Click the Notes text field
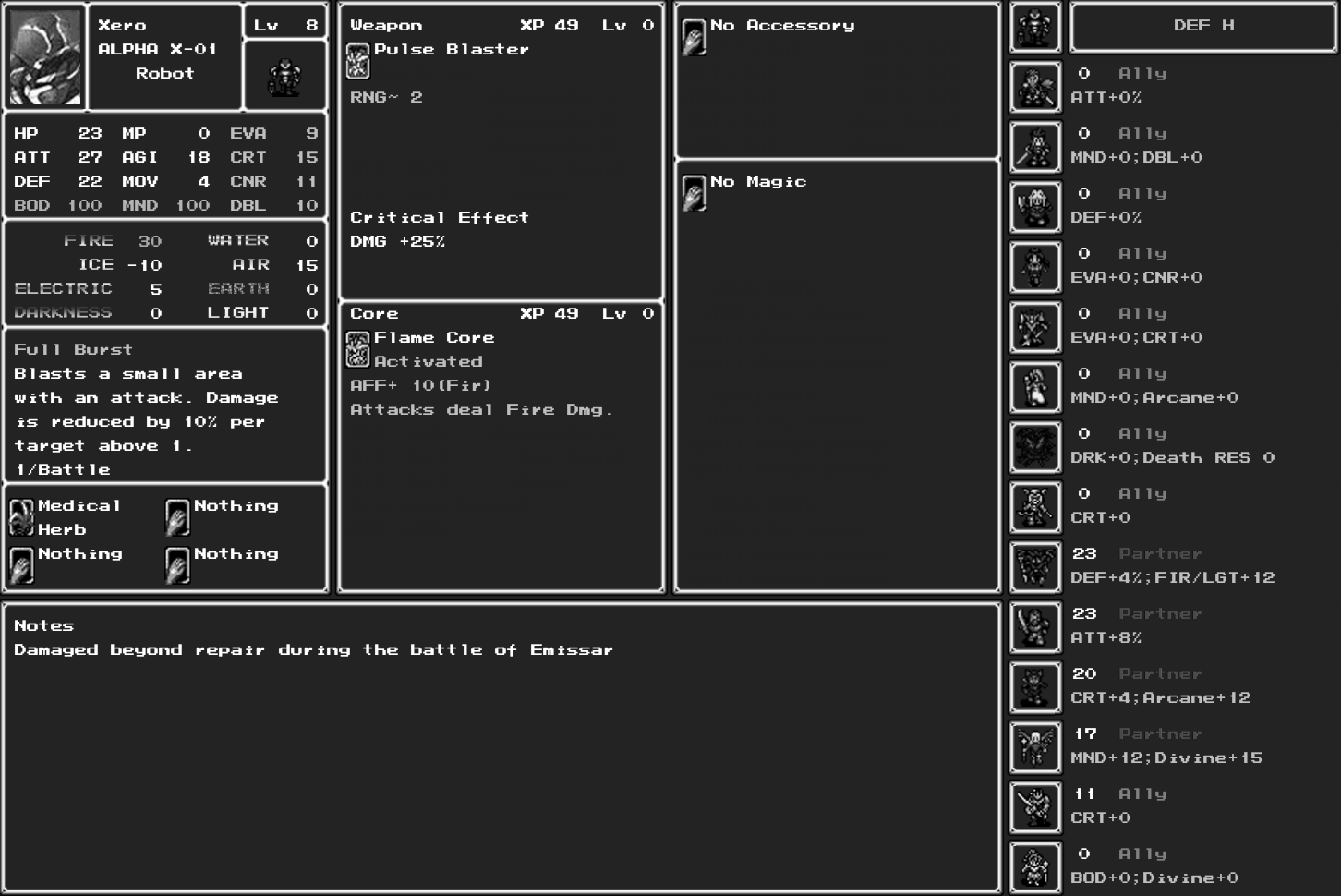Image resolution: width=1341 pixels, height=896 pixels. tap(501, 746)
